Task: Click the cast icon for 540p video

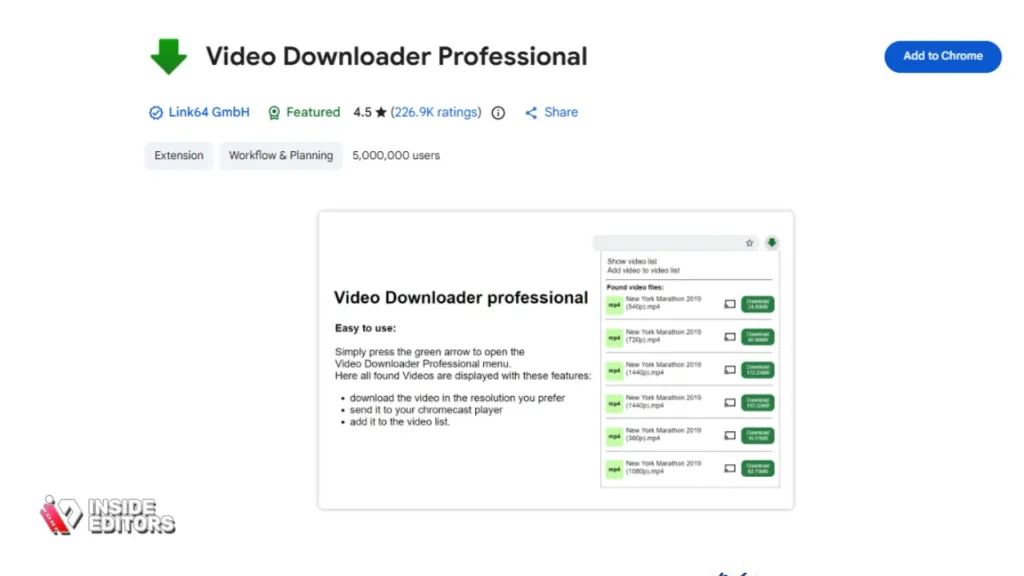Action: tap(729, 304)
